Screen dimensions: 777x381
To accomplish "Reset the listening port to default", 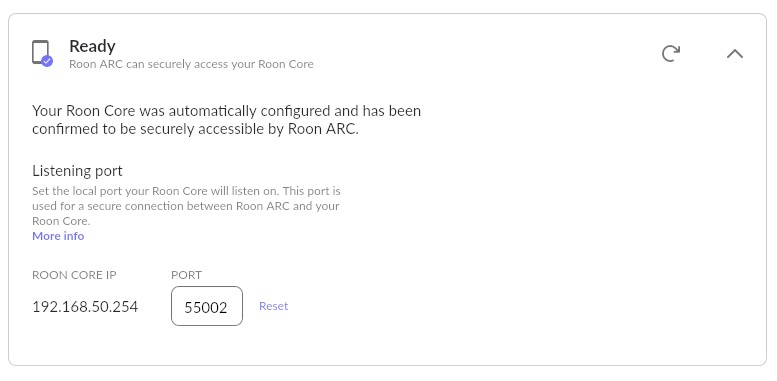I will point(274,306).
